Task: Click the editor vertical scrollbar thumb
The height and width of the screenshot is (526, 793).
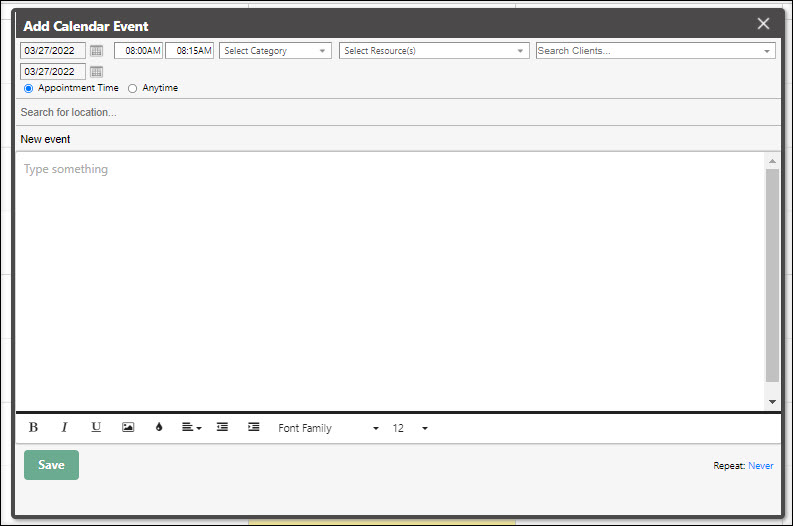Action: (772, 276)
